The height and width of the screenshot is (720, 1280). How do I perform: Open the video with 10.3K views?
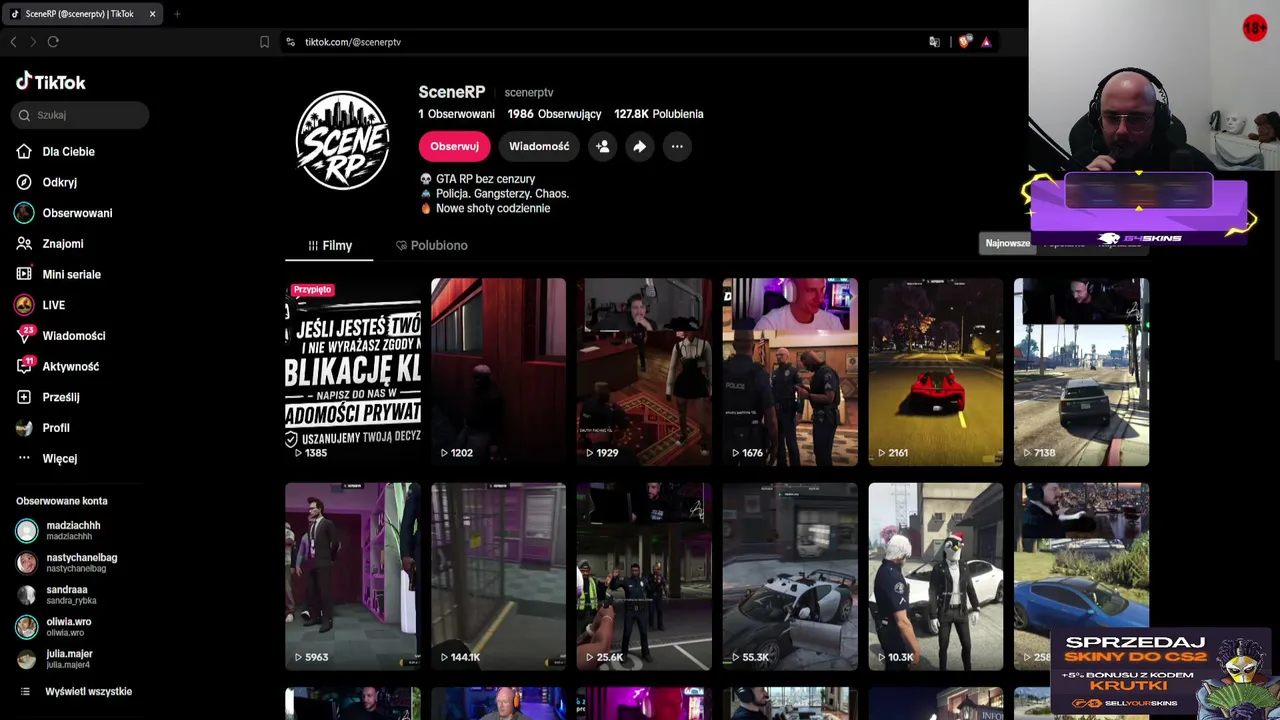[x=936, y=577]
